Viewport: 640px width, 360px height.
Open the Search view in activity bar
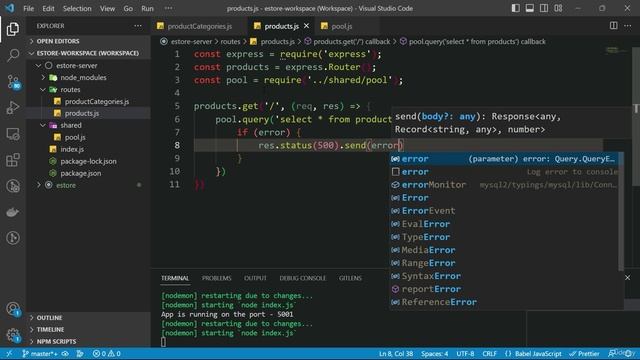[13, 55]
